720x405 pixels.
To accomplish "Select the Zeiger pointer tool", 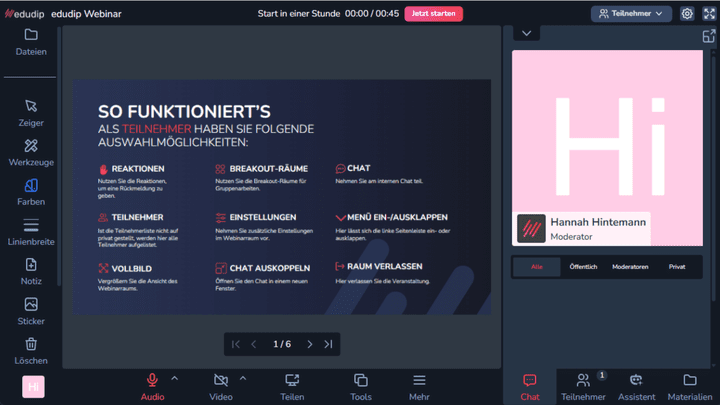I will click(x=31, y=113).
